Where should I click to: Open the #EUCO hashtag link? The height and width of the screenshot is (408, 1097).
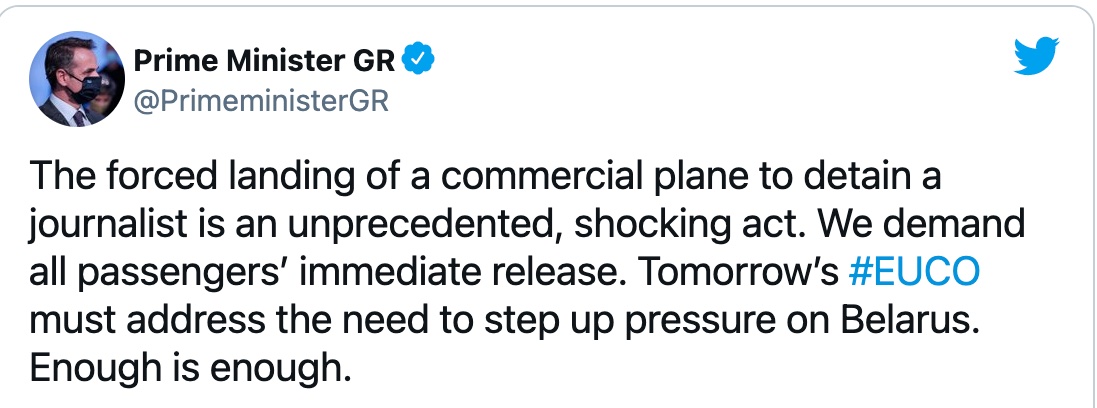pyautogui.click(x=913, y=272)
